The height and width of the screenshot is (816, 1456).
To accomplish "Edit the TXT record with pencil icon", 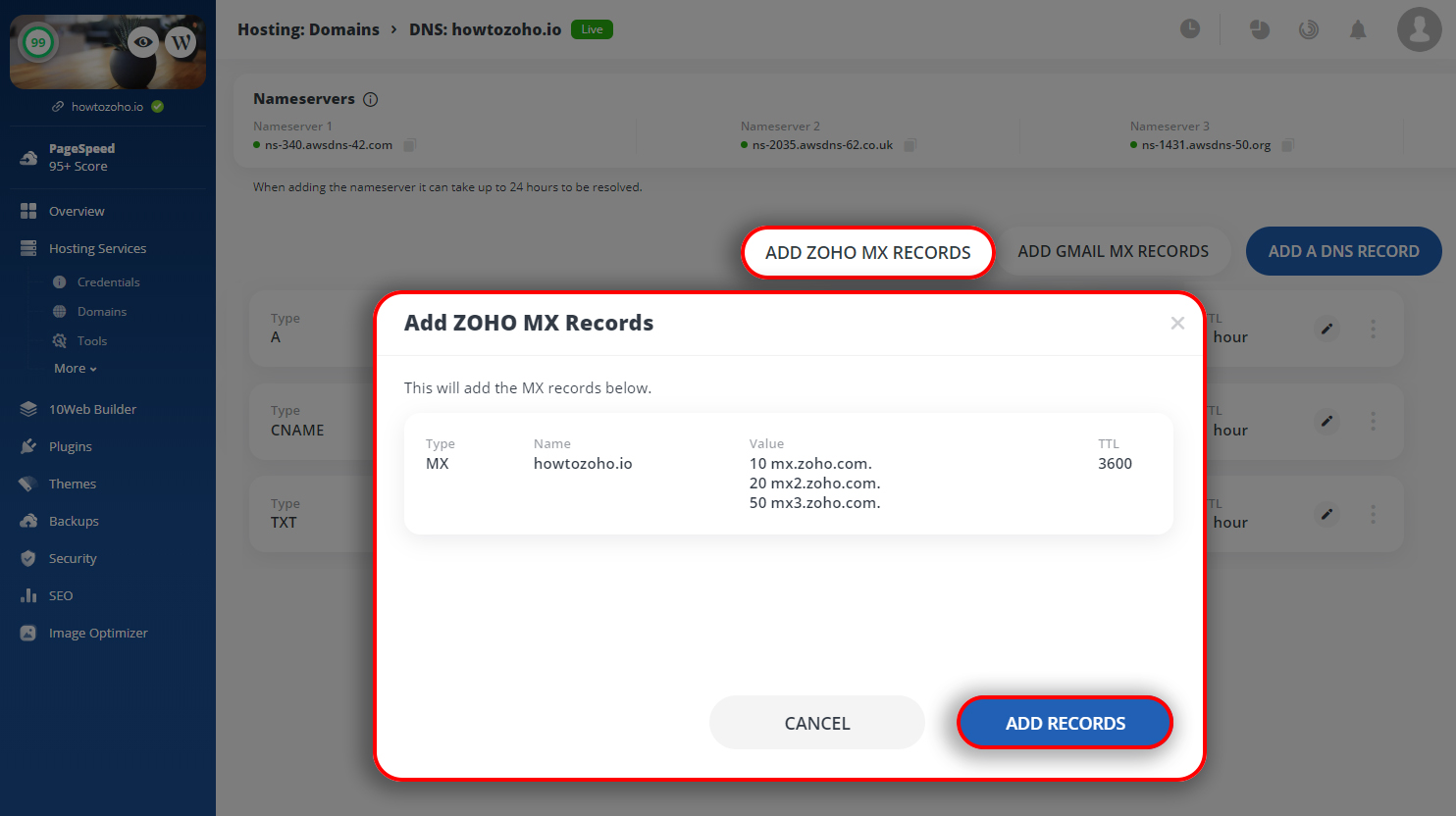I will (x=1326, y=514).
